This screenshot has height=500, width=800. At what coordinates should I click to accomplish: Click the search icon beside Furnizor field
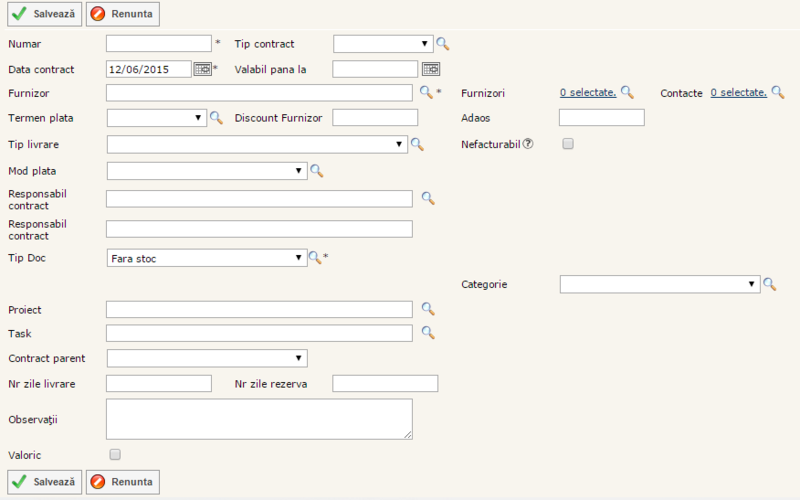pos(425,92)
